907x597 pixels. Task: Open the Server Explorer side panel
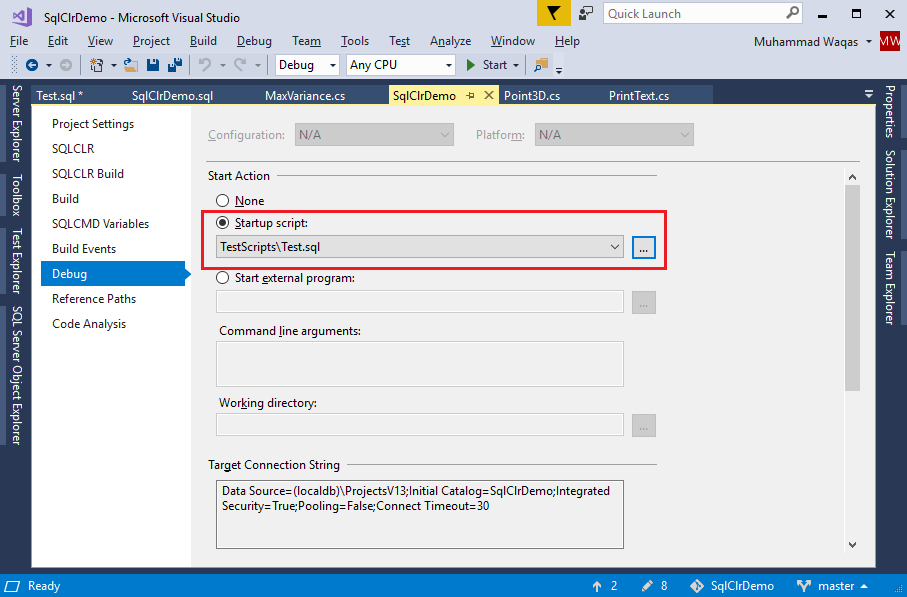click(16, 123)
